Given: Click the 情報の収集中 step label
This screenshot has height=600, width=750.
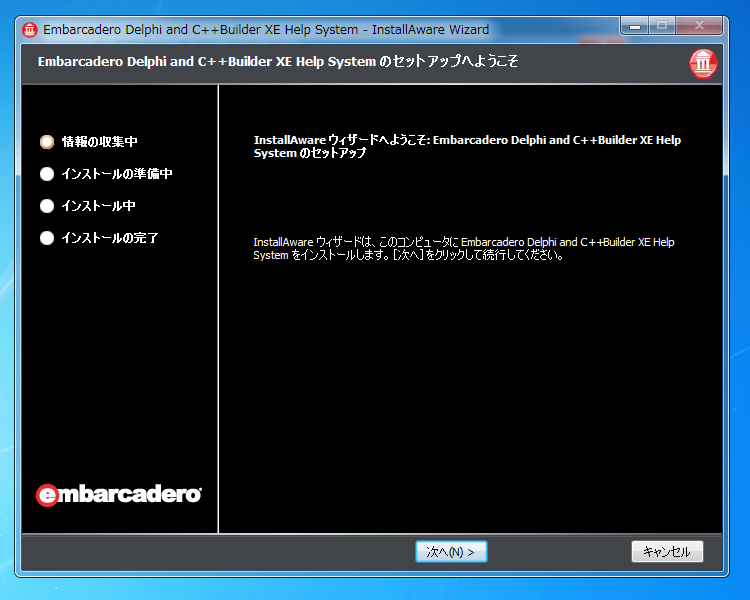Looking at the screenshot, I should click(x=99, y=142).
